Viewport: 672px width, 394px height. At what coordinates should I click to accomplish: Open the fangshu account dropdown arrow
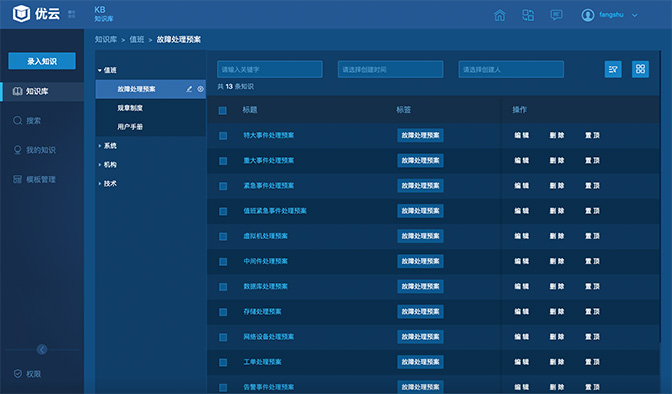635,15
